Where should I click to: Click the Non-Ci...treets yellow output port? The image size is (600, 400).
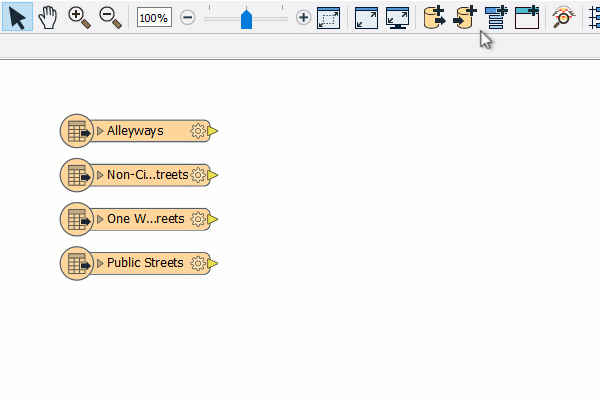(212, 175)
